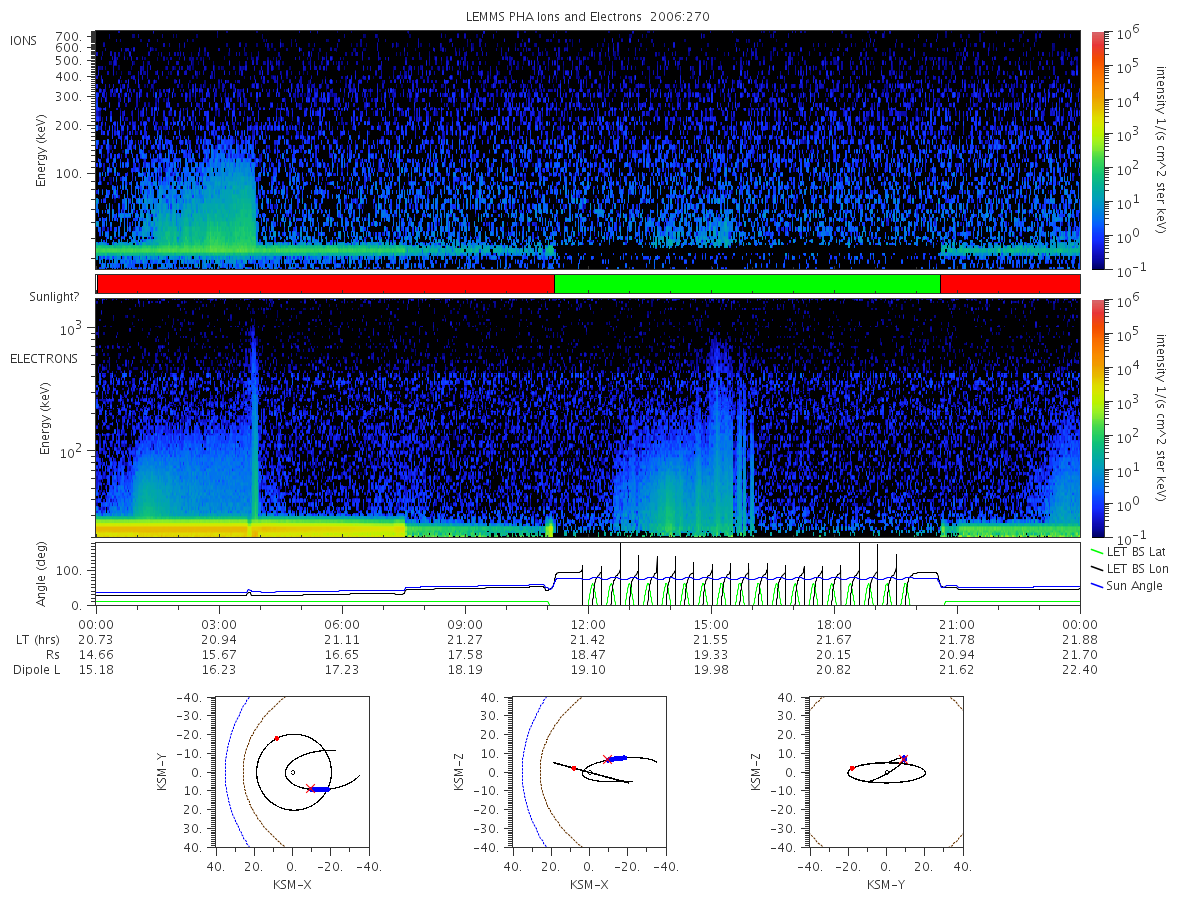Click the red marker in KSM-X/KSM-Y plot
1200x900 pixels.
pos(277,738)
